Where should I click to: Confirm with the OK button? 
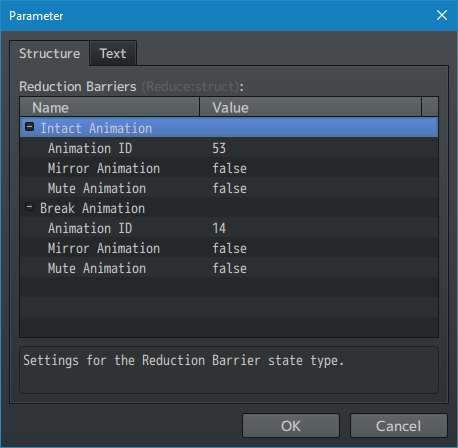(291, 426)
